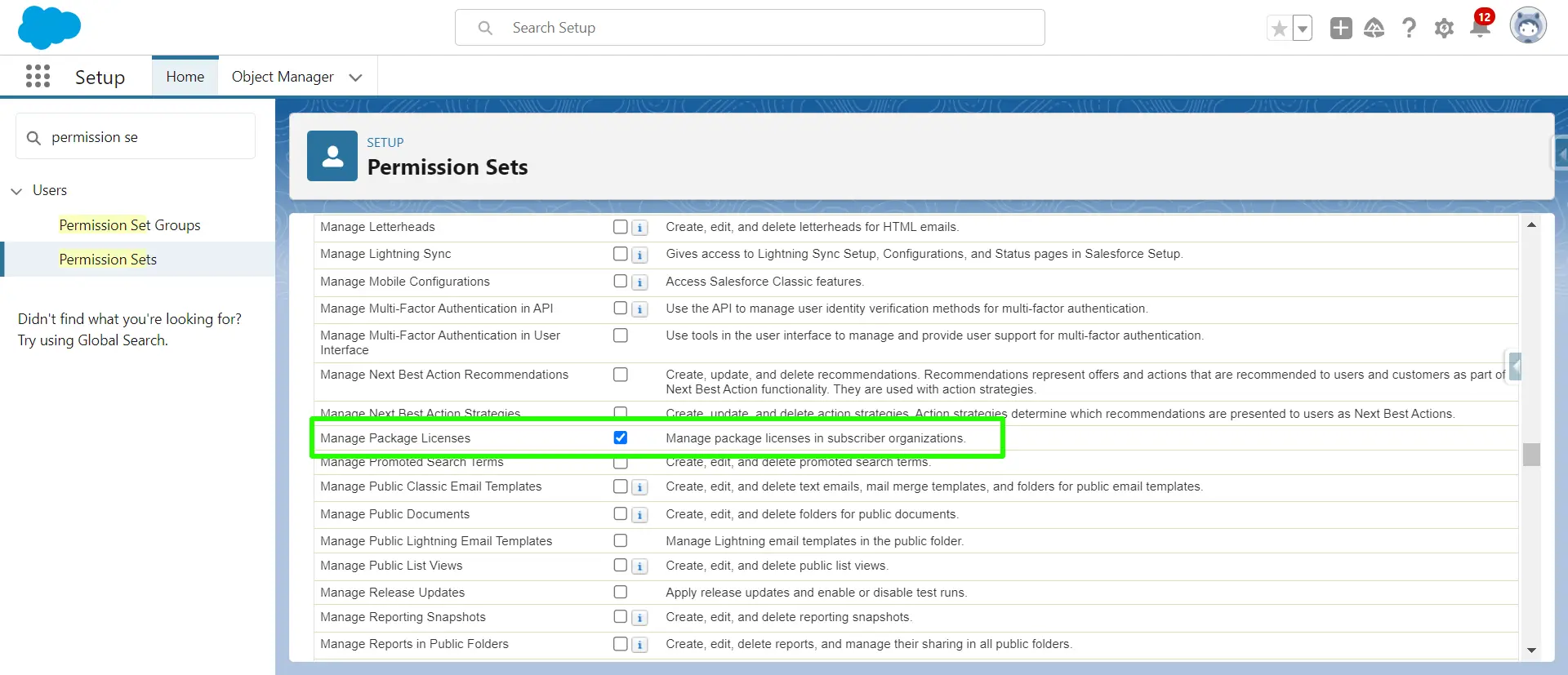Screen dimensions: 1568x675
Task: Open the Help question mark icon
Action: tap(1409, 29)
